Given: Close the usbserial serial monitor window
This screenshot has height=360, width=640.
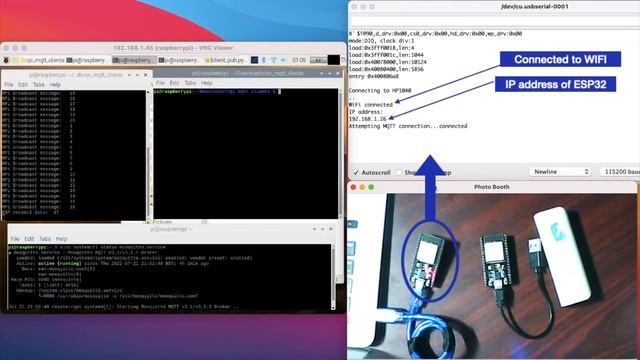Looking at the screenshot, I should [x=354, y=7].
